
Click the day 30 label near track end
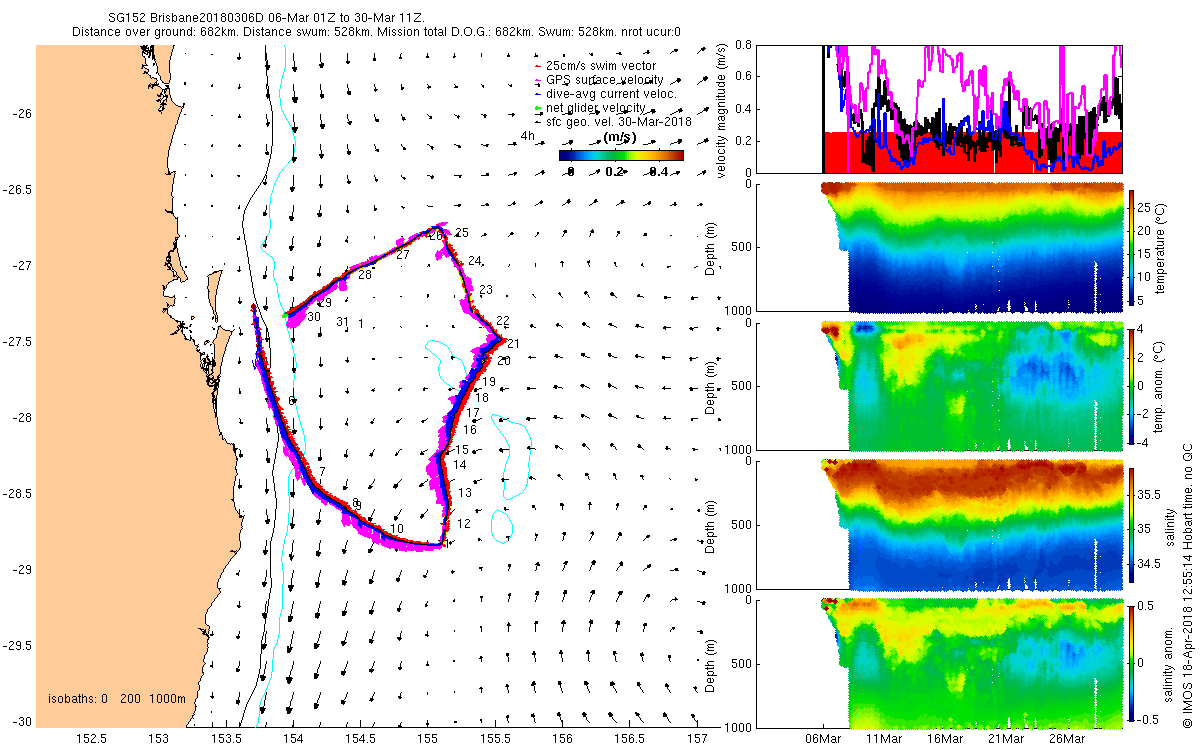pos(314,317)
